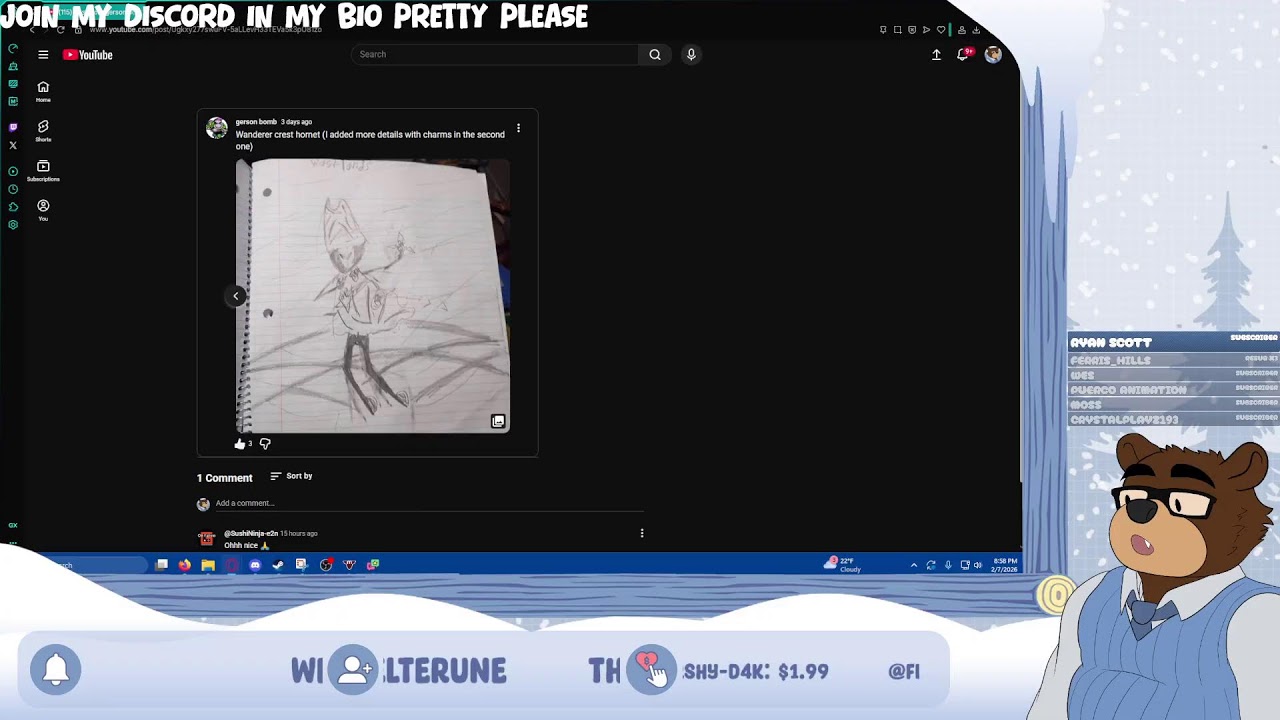Open Shorts in the YouTube sidebar
The image size is (1280, 720).
click(43, 131)
